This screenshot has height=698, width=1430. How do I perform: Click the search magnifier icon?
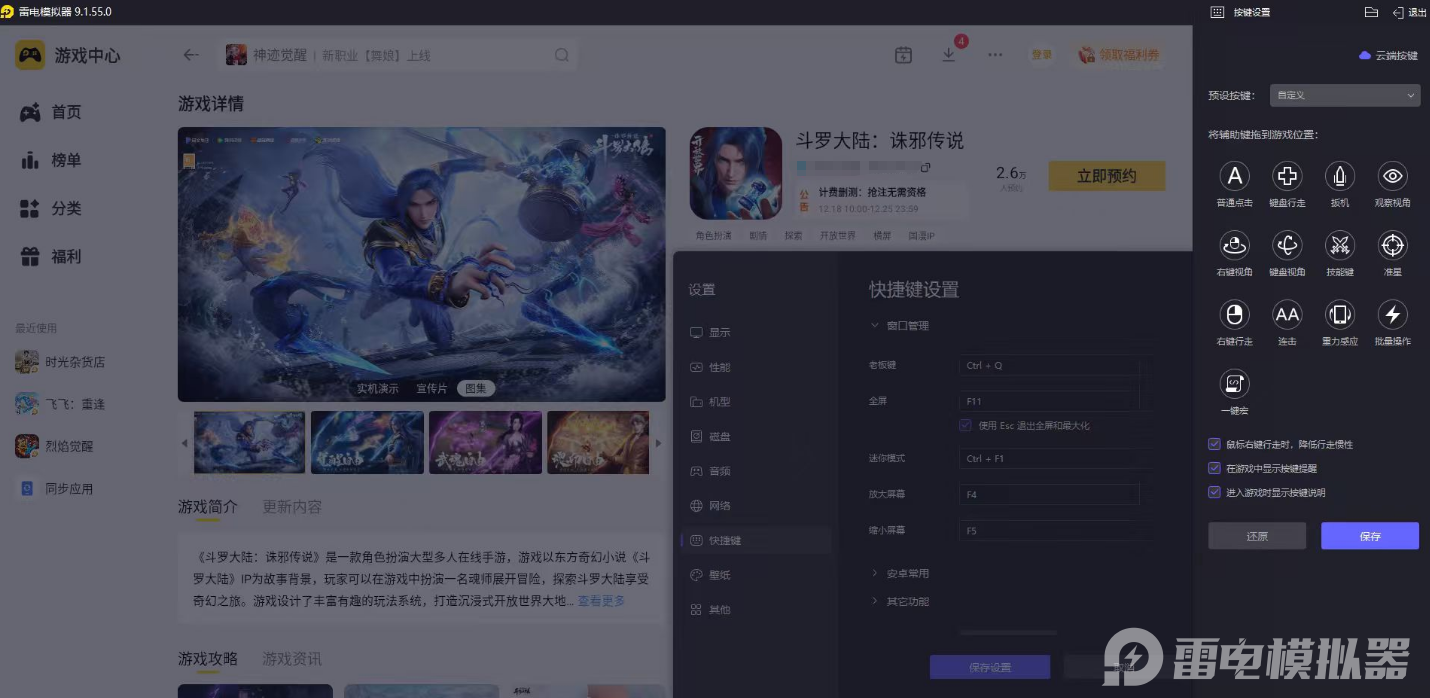[x=562, y=55]
